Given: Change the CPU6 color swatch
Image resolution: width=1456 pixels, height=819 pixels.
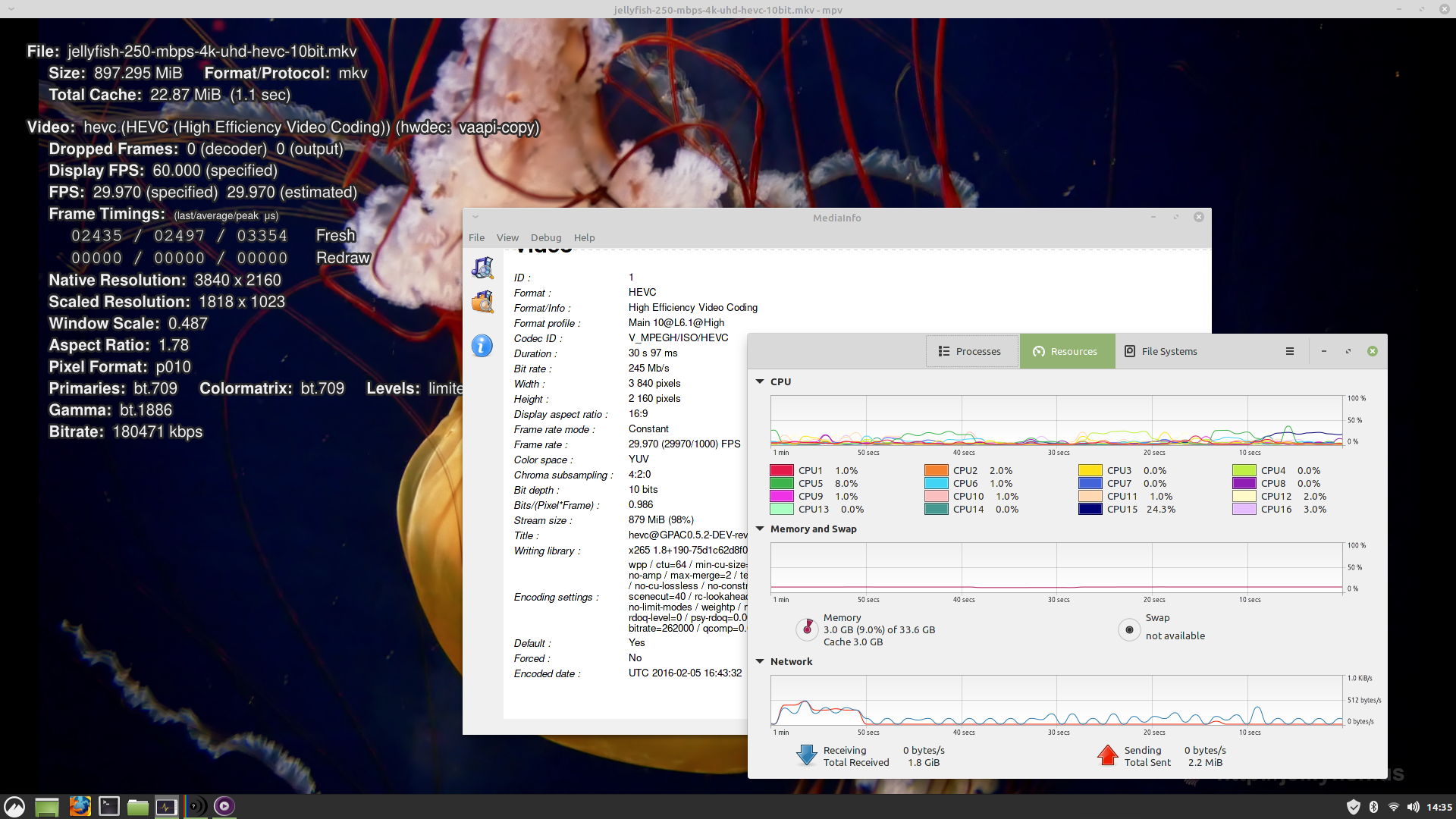Looking at the screenshot, I should coord(937,484).
